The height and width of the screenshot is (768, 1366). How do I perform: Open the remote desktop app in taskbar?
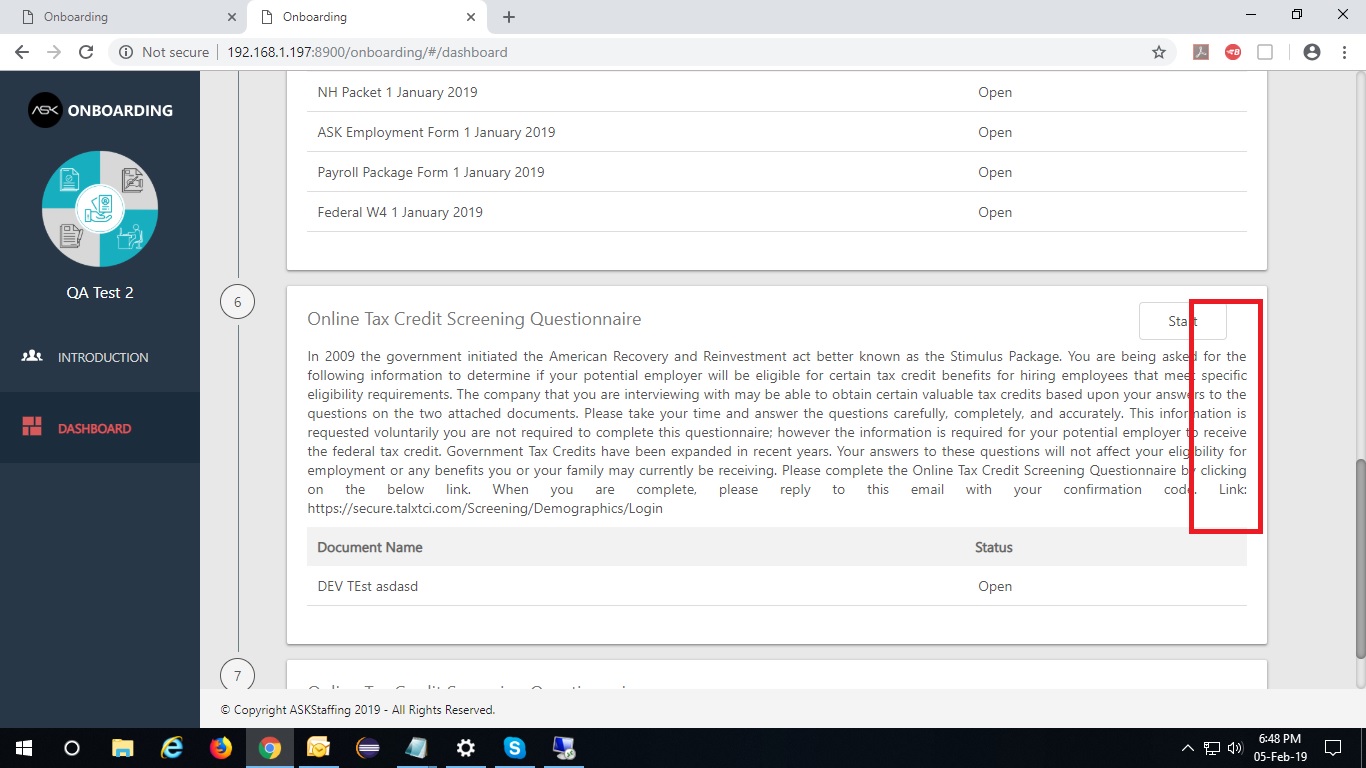pos(564,748)
